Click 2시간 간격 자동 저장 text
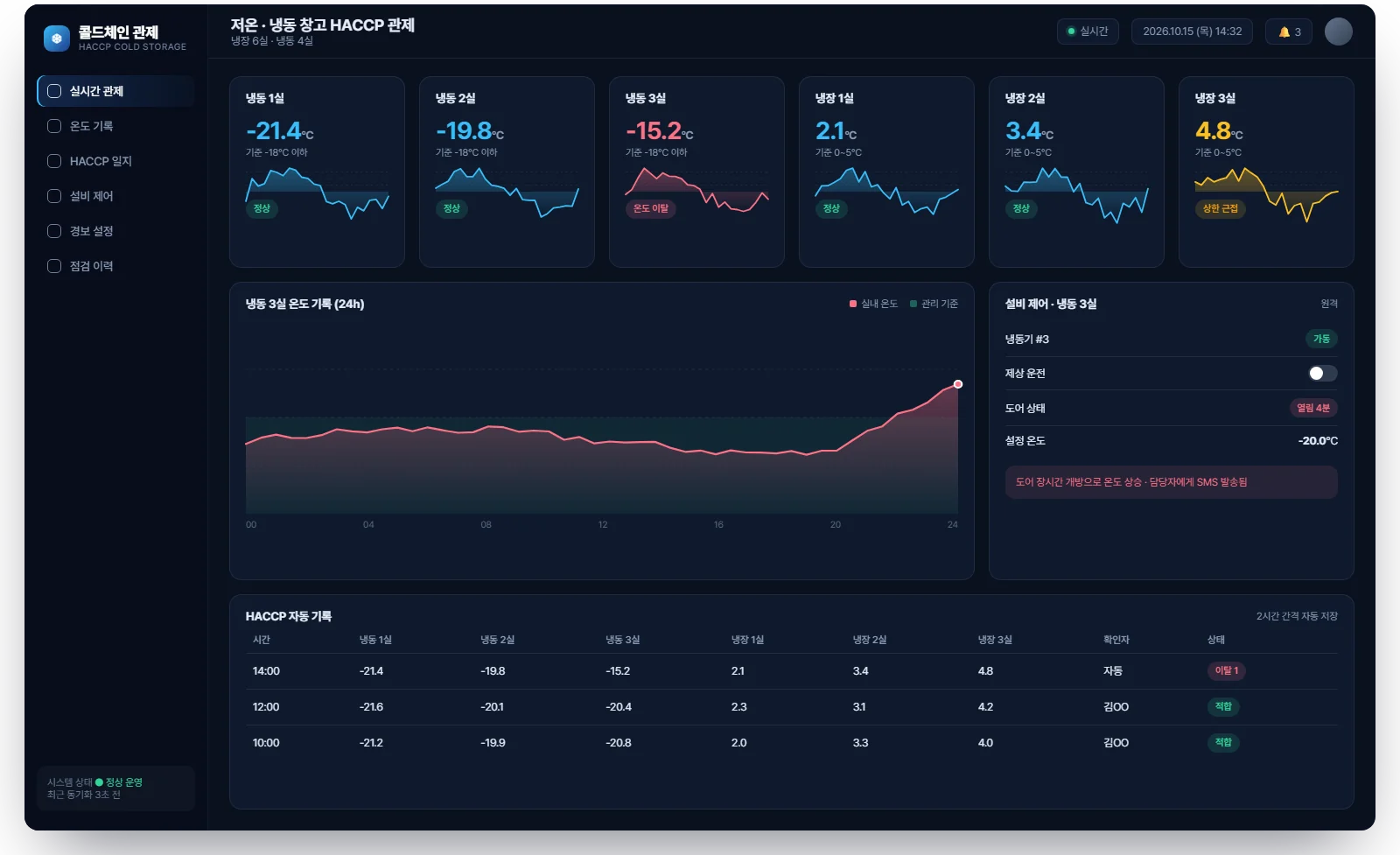The height and width of the screenshot is (855, 1400). [x=1297, y=616]
